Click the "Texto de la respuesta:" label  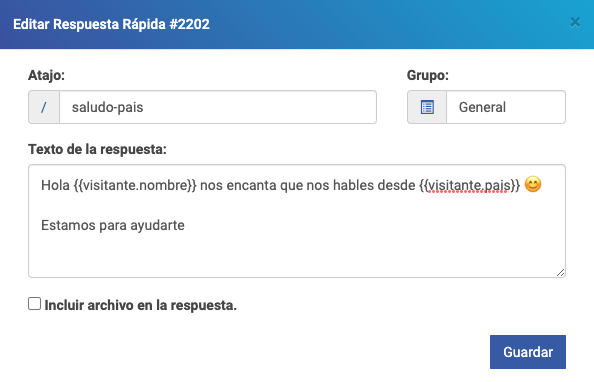tap(97, 149)
